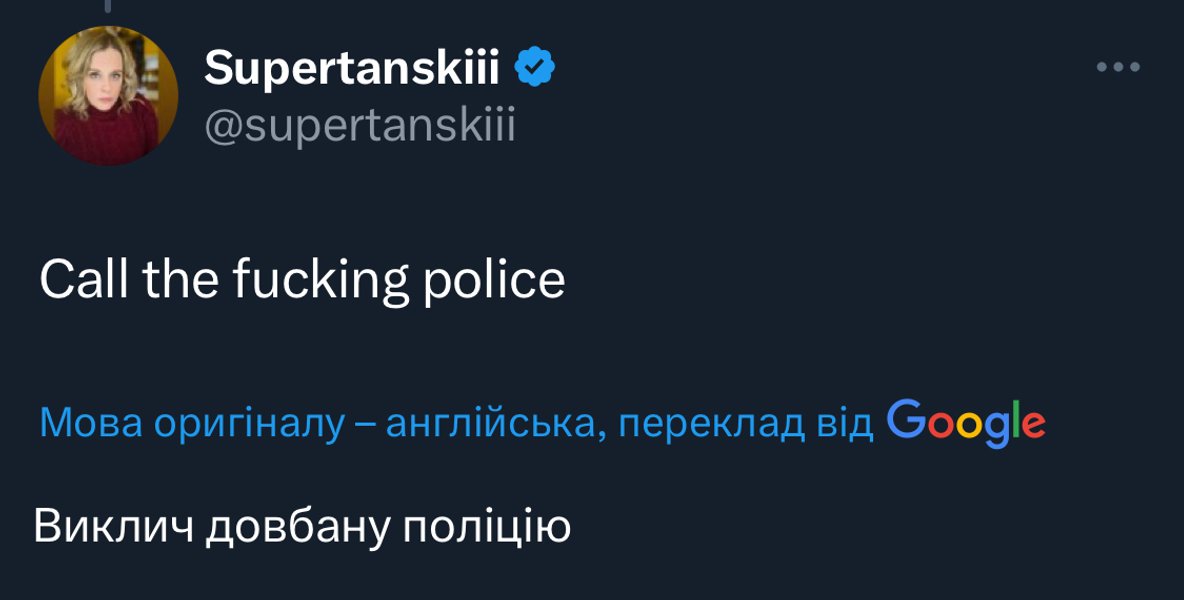Click the word "Call" starting the tweet
Image resolution: width=1184 pixels, height=600 pixels.
(x=84, y=280)
